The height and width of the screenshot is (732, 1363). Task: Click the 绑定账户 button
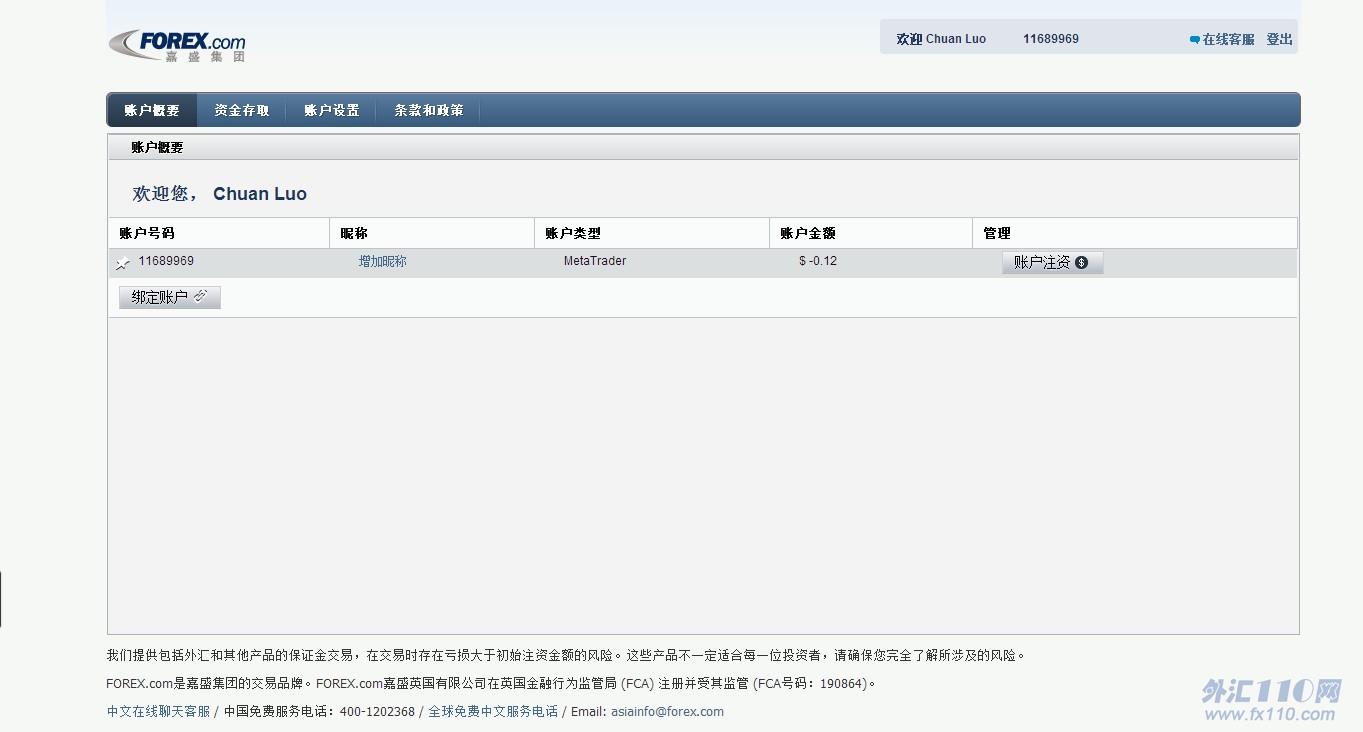170,297
